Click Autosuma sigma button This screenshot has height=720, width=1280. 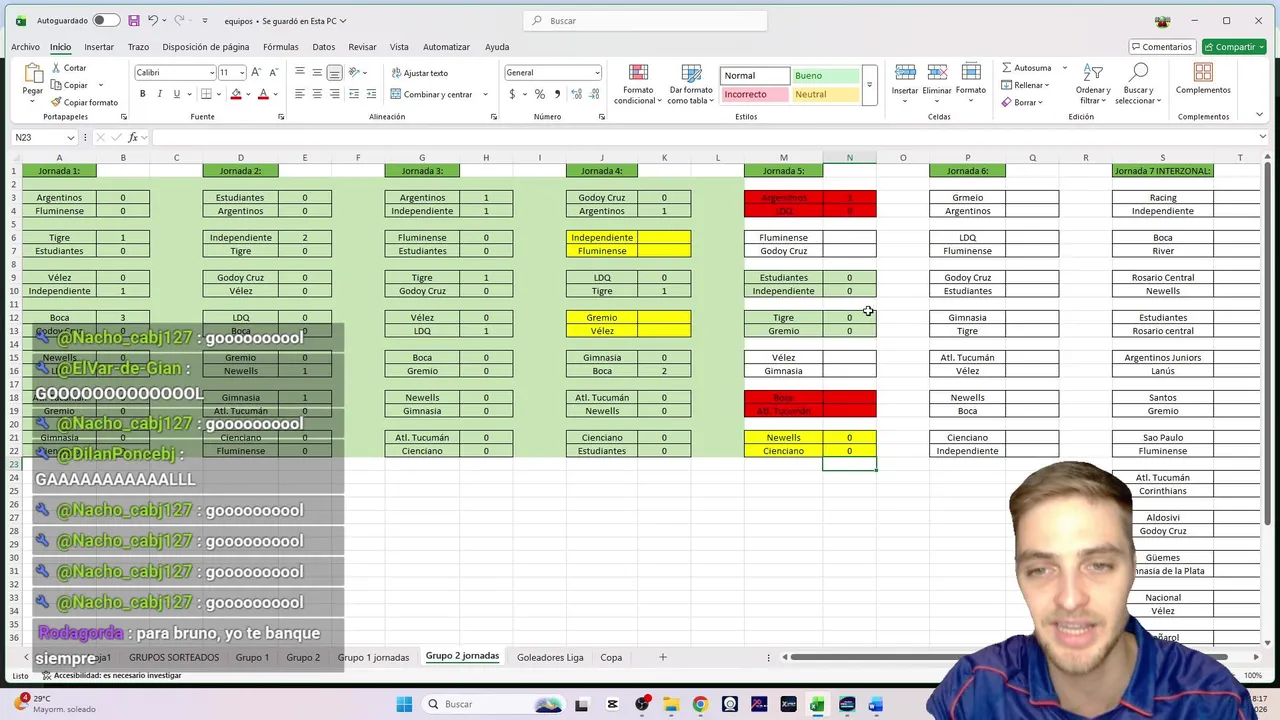[1027, 68]
